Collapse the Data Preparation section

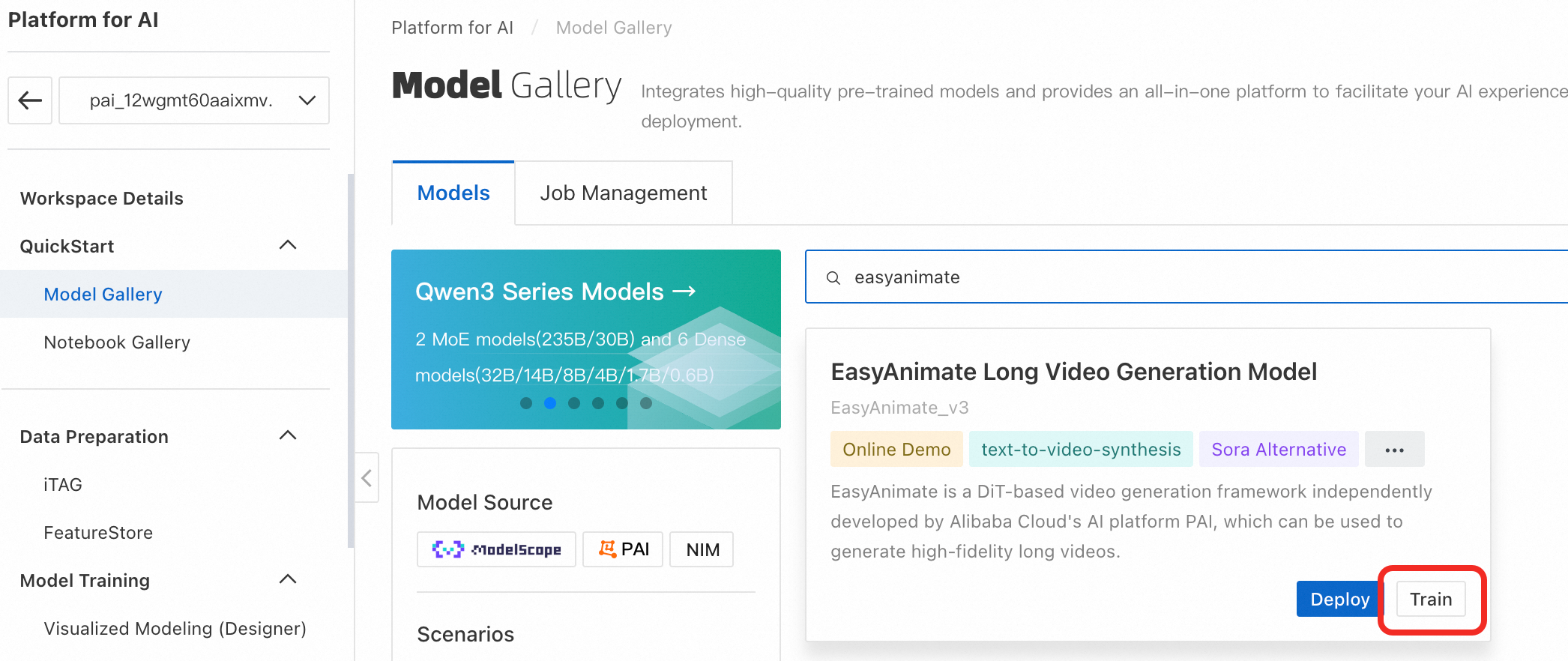pyautogui.click(x=288, y=436)
